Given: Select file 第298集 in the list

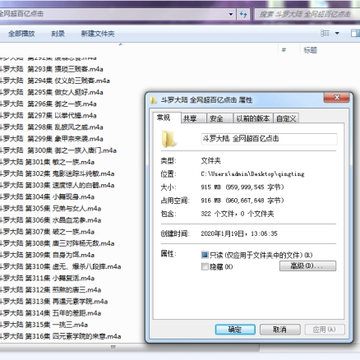Looking at the screenshot, I should click(51, 127).
